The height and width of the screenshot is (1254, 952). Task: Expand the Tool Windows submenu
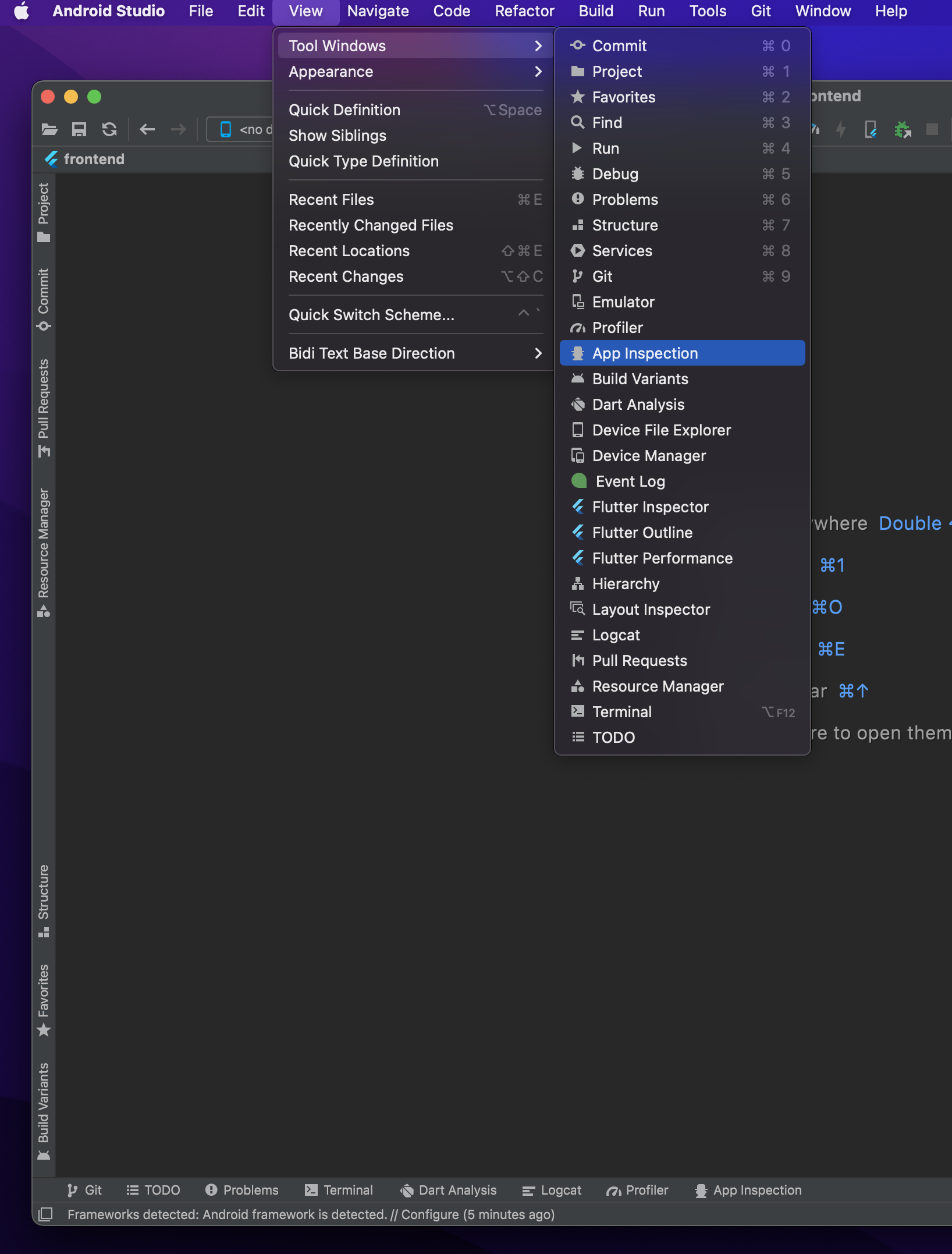pyautogui.click(x=415, y=46)
